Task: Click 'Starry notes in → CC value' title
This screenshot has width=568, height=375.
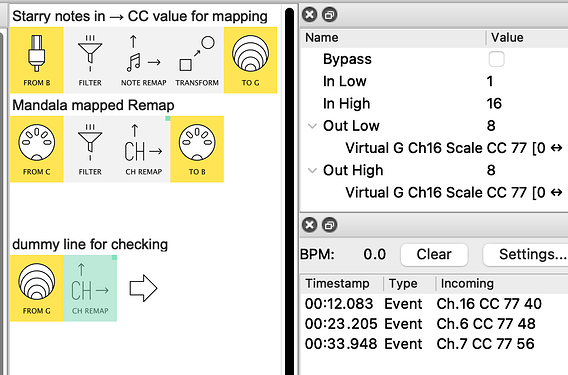Action: coord(140,16)
